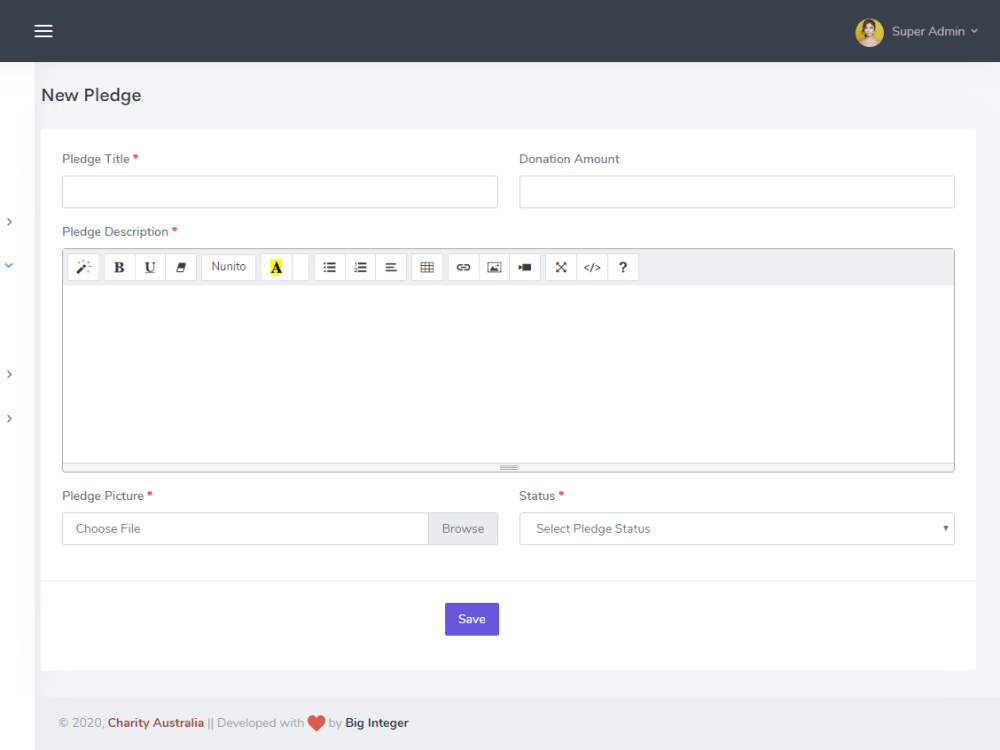This screenshot has height=750, width=1000.
Task: Open the text color picker
Action: point(277,267)
